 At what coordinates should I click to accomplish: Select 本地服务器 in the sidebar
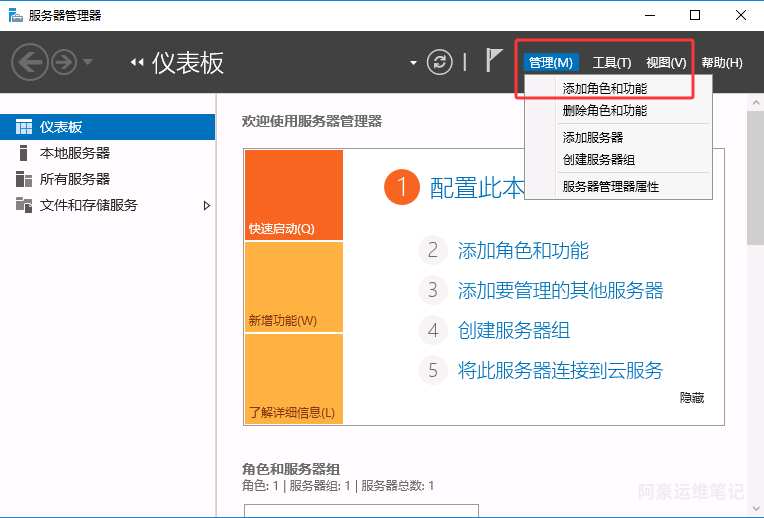click(x=107, y=153)
